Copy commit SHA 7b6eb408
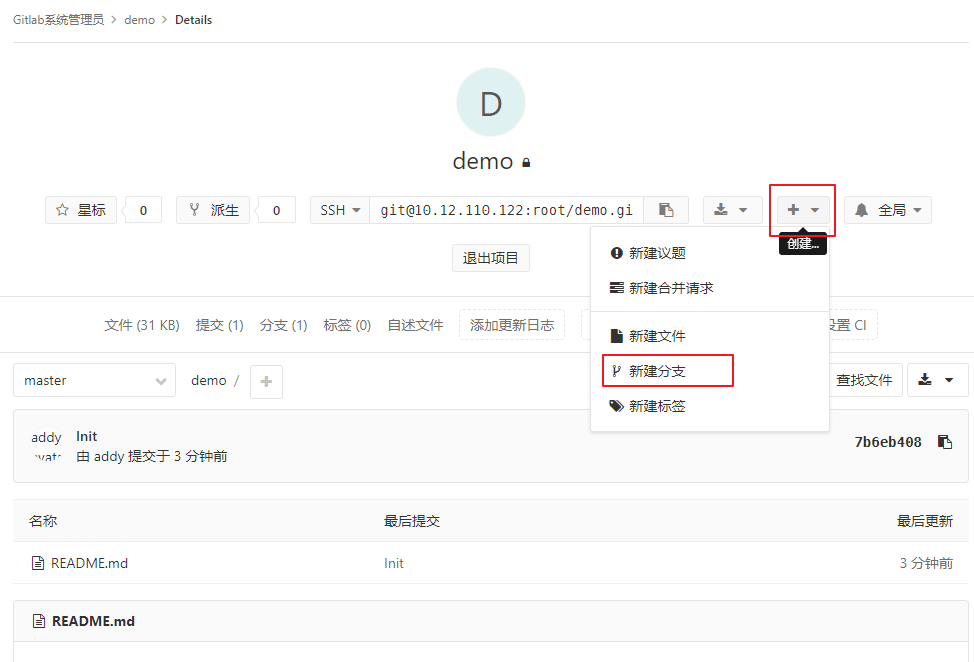The image size is (974, 662). (x=944, y=442)
